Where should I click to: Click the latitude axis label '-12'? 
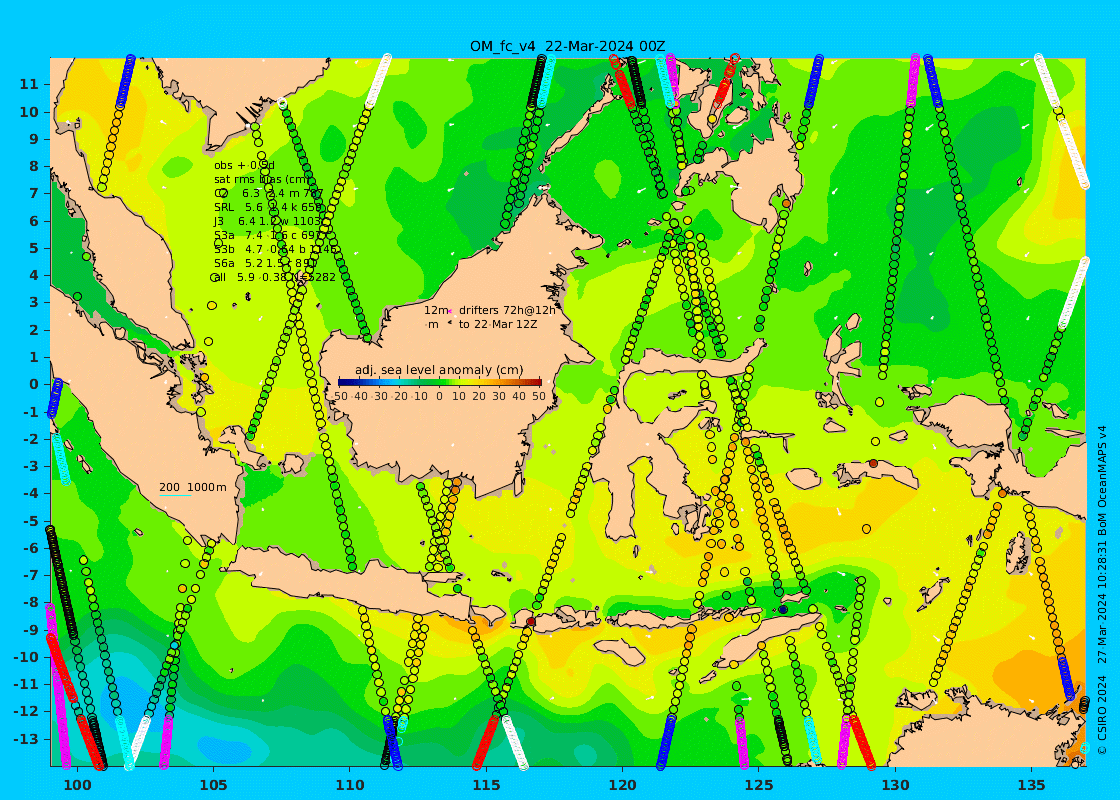pyautogui.click(x=26, y=711)
